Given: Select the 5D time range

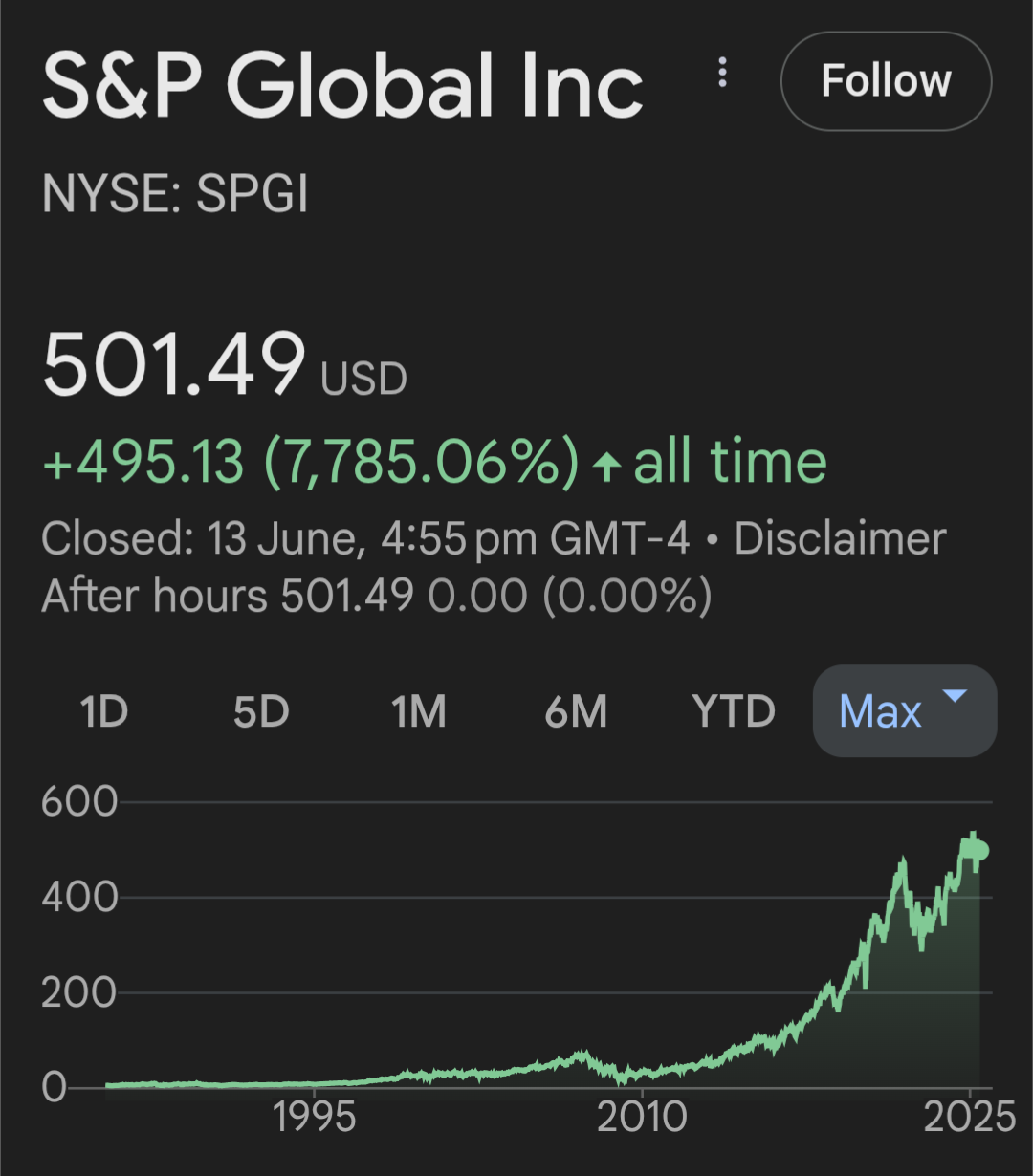Looking at the screenshot, I should 261,711.
